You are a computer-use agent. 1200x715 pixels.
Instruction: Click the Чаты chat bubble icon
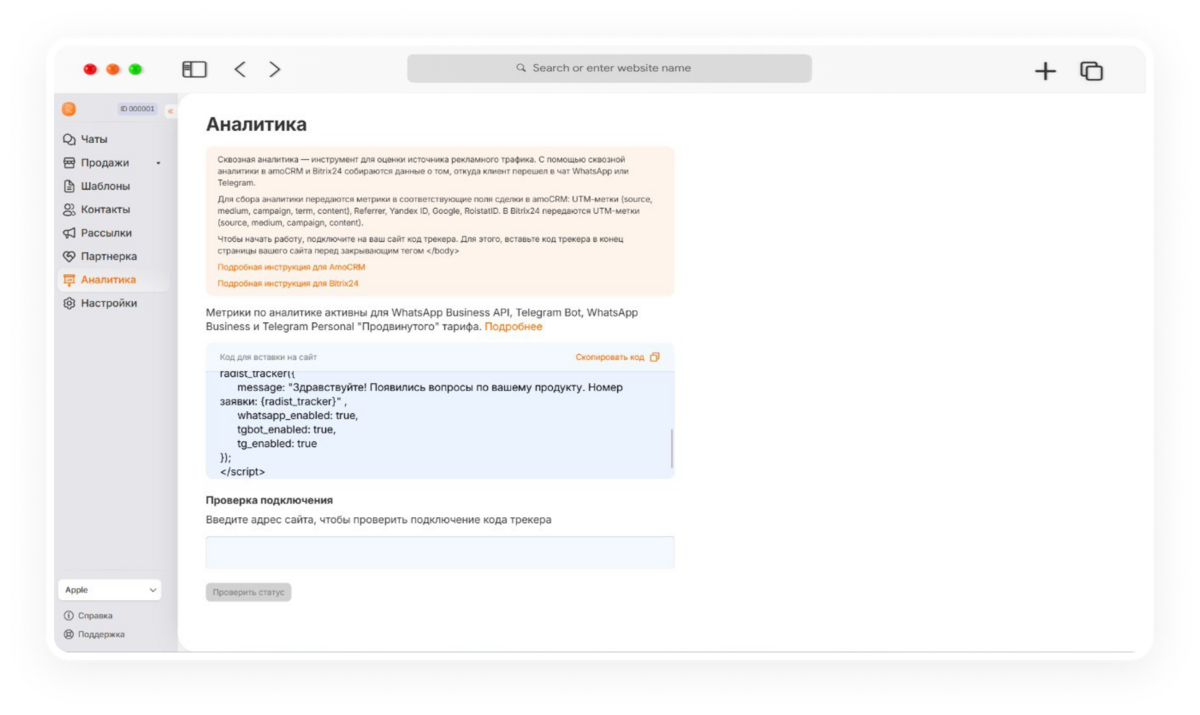point(69,140)
